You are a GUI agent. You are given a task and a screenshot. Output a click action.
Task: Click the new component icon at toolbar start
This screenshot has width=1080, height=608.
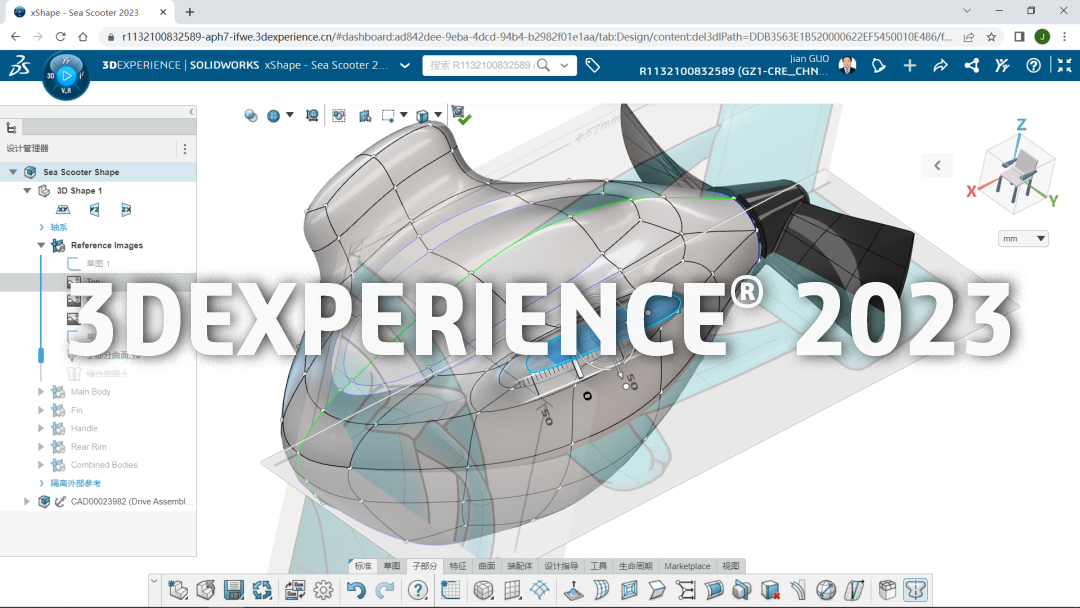coord(178,590)
